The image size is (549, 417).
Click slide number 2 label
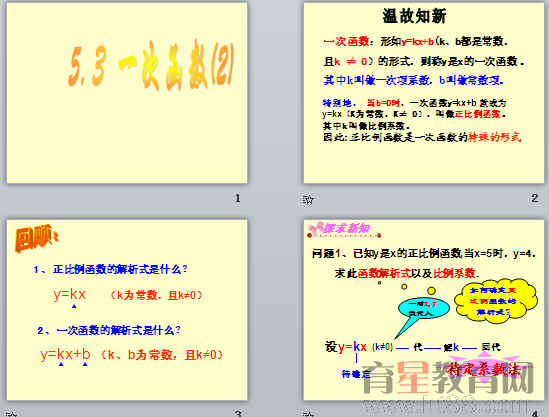click(x=534, y=198)
